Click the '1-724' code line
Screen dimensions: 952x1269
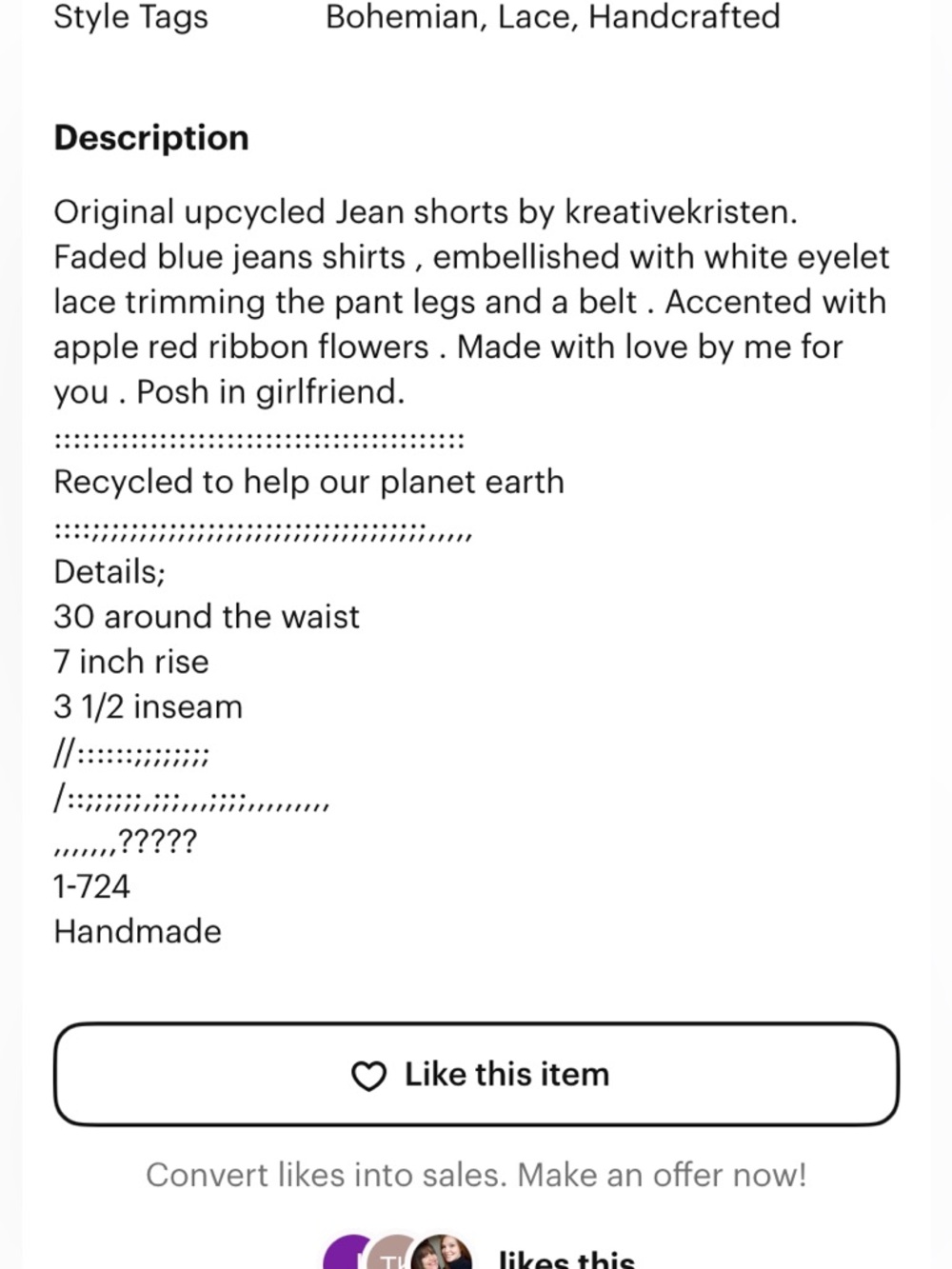[x=91, y=886]
